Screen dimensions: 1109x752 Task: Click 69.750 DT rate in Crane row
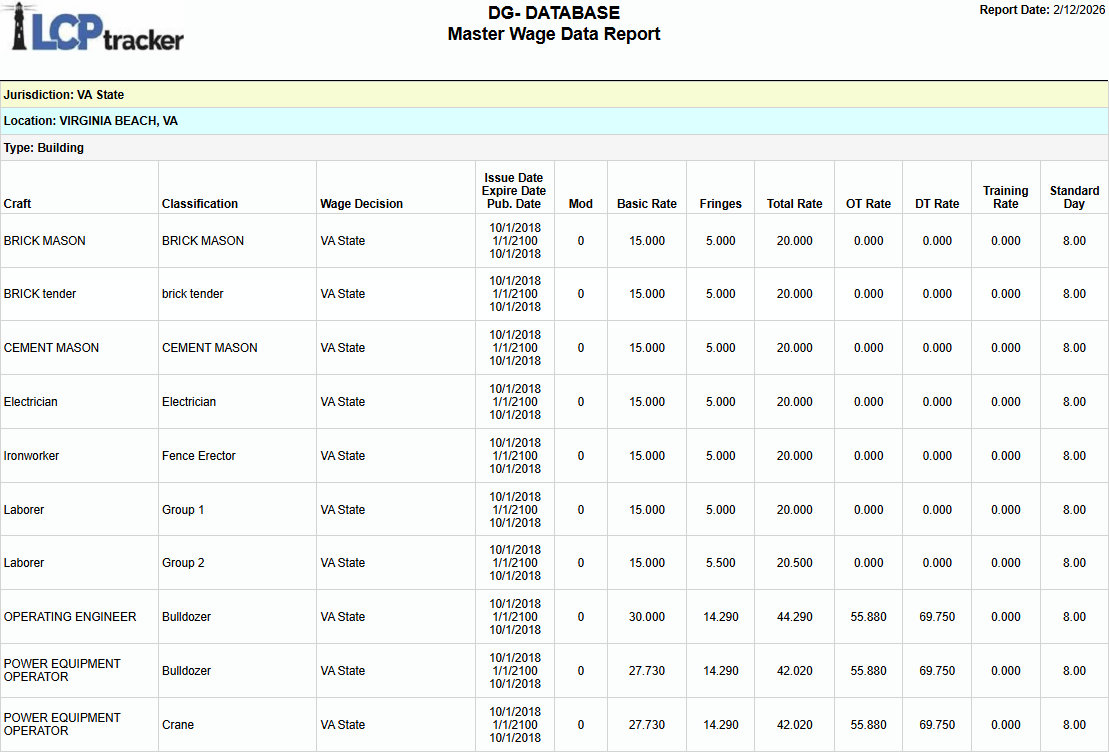point(937,724)
